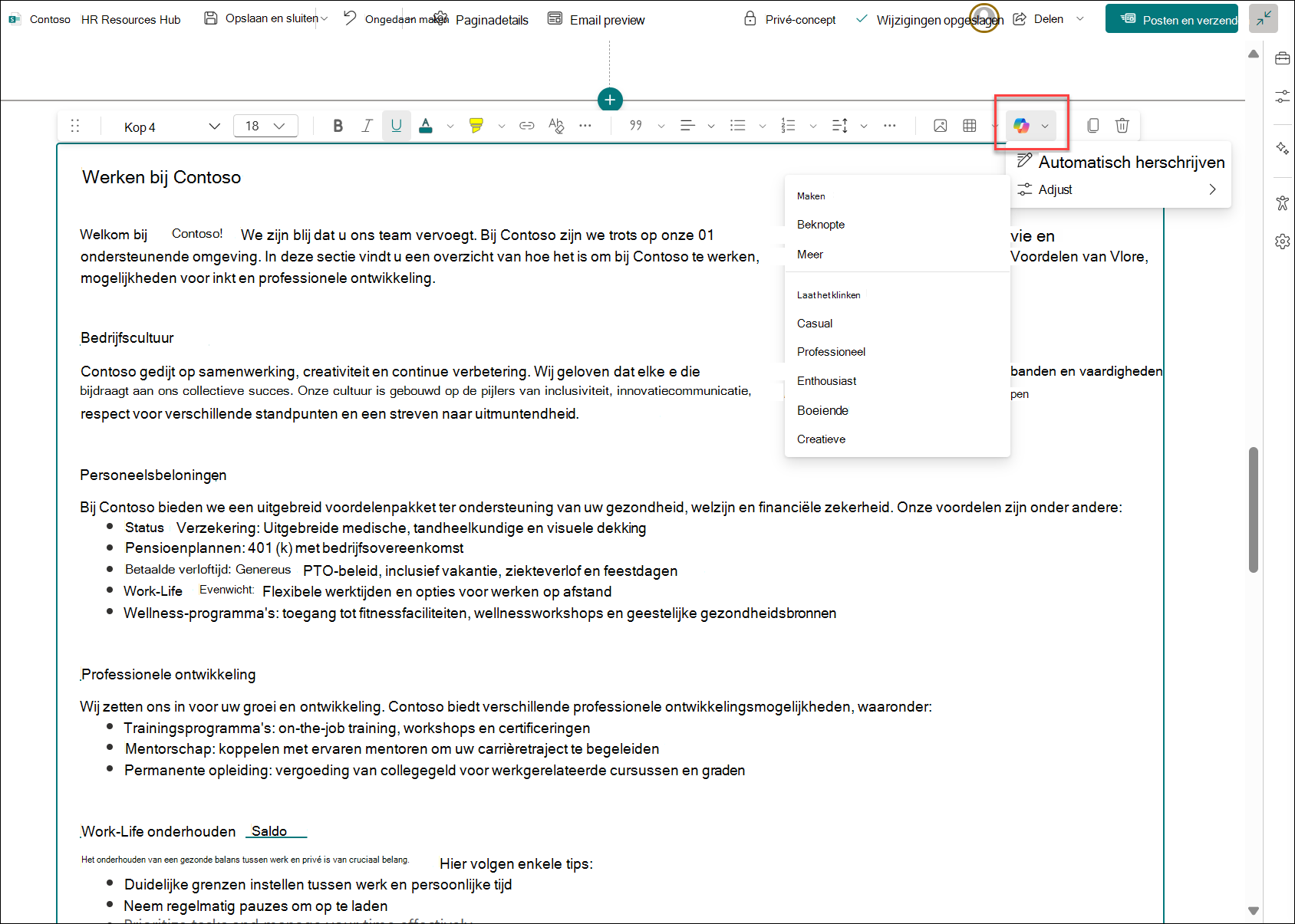
Task: Select Casual tone
Action: click(x=897, y=324)
